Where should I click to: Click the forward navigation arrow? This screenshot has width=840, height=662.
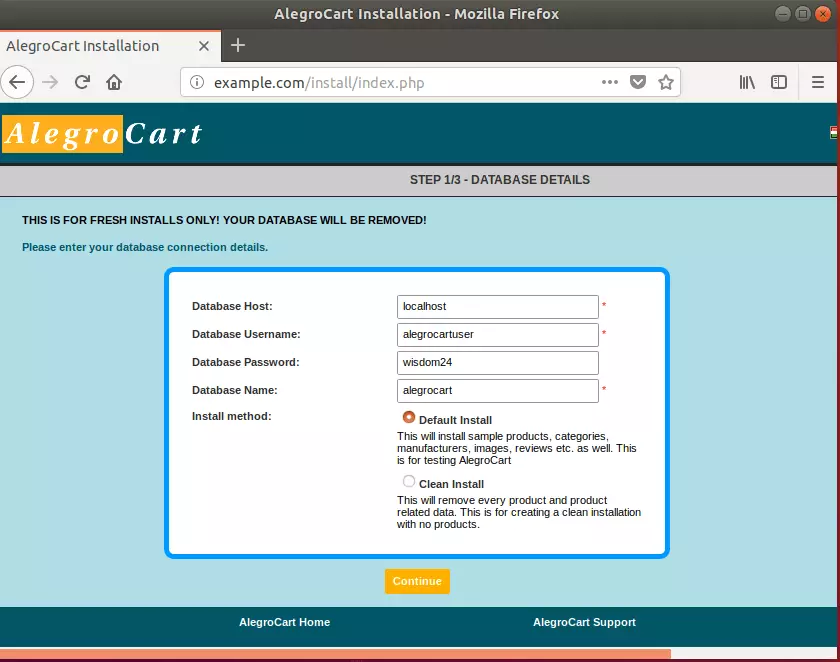point(50,82)
